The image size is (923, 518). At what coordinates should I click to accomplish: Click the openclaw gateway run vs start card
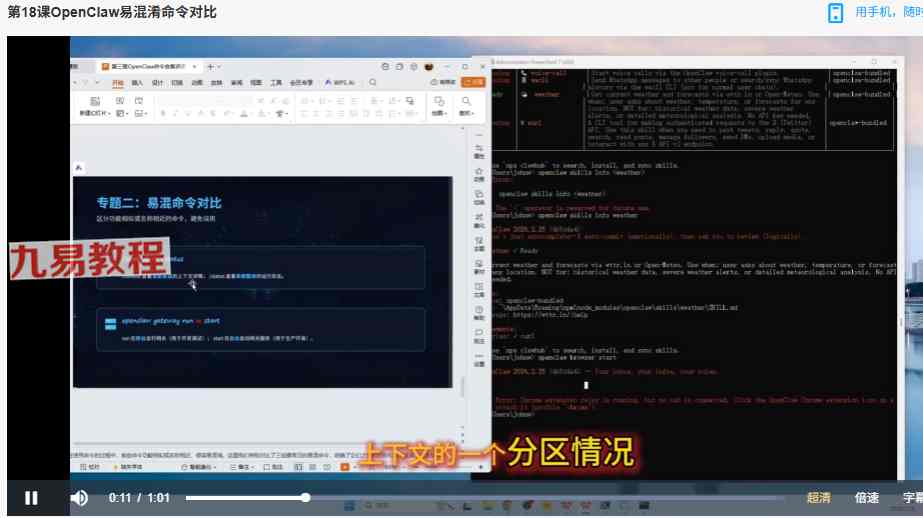[x=276, y=329]
